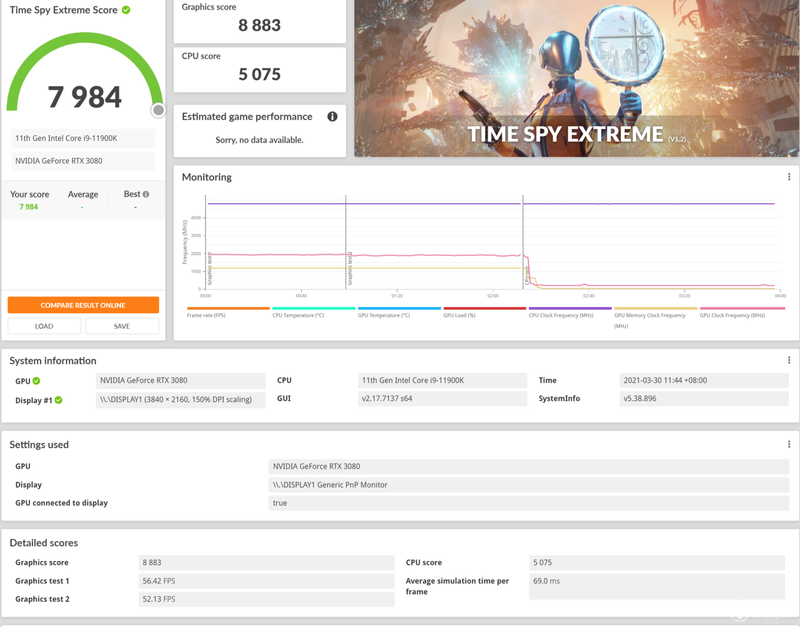The image size is (800, 627).
Task: Click the green check icon beside Display #1
Action: [x=59, y=400]
